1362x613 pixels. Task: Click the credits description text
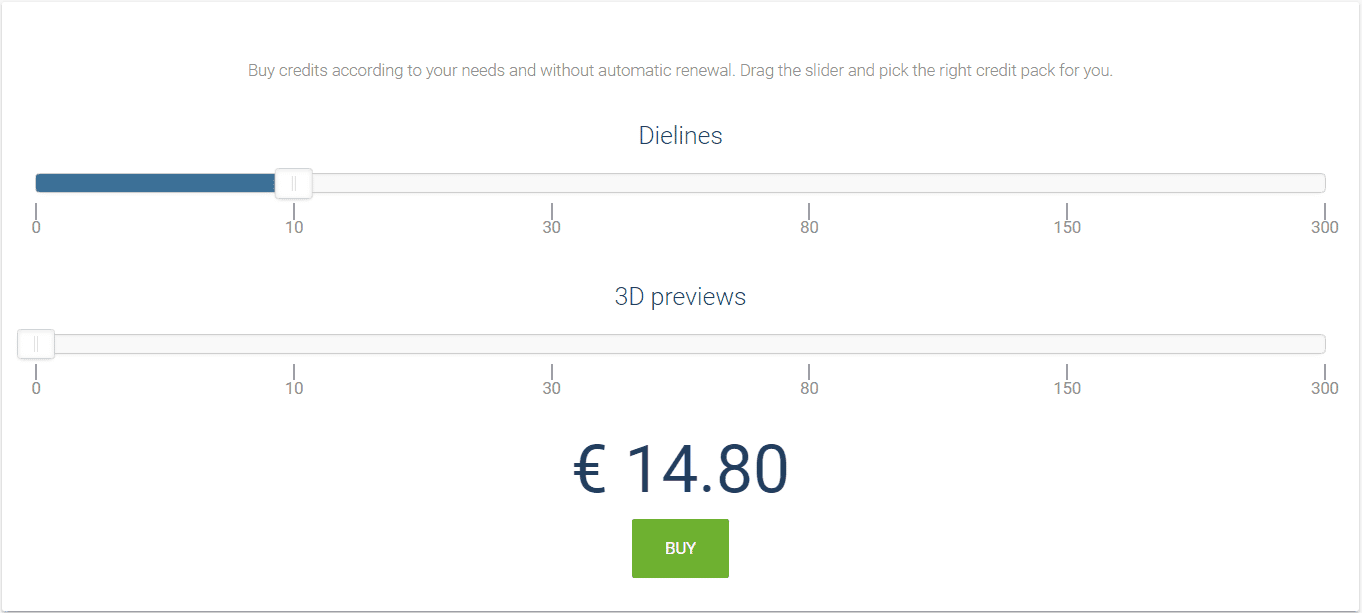(x=680, y=71)
